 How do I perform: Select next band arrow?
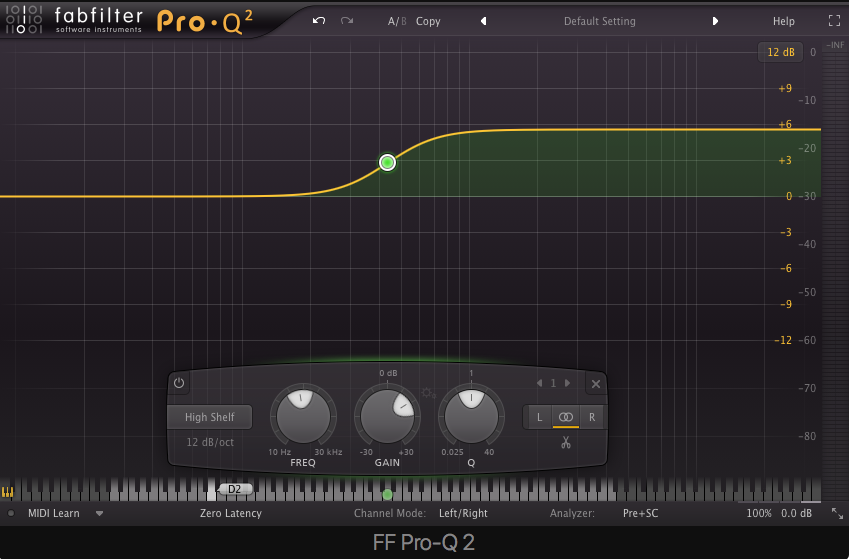point(567,383)
